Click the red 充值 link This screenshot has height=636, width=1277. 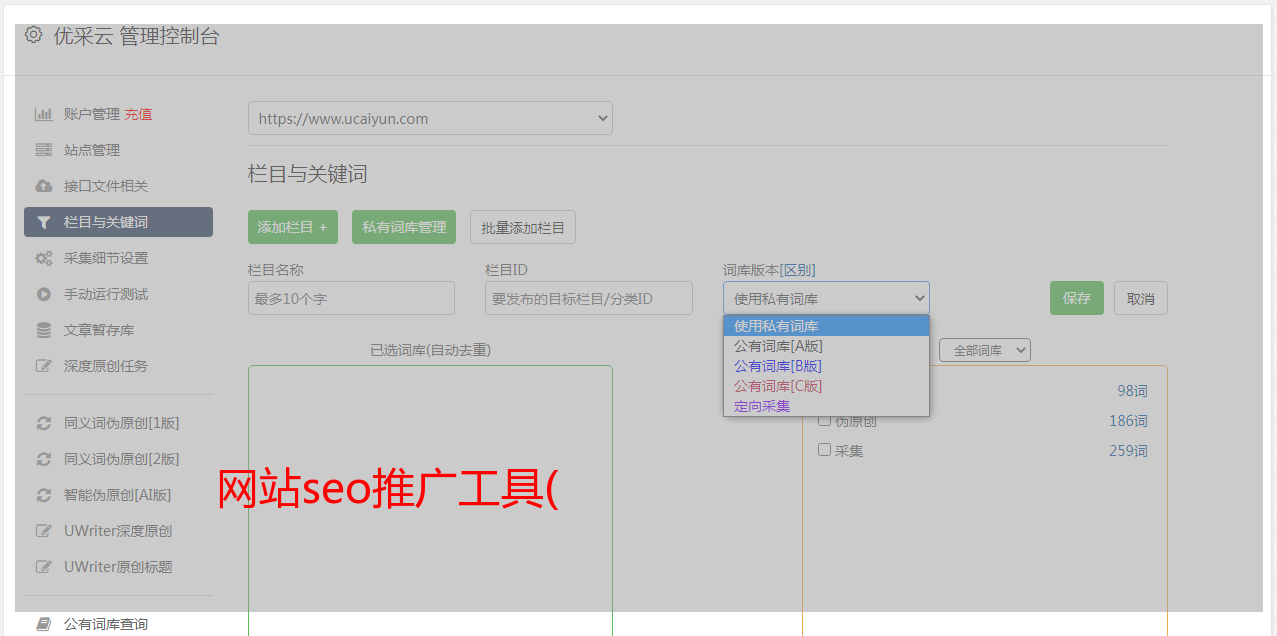coord(138,114)
